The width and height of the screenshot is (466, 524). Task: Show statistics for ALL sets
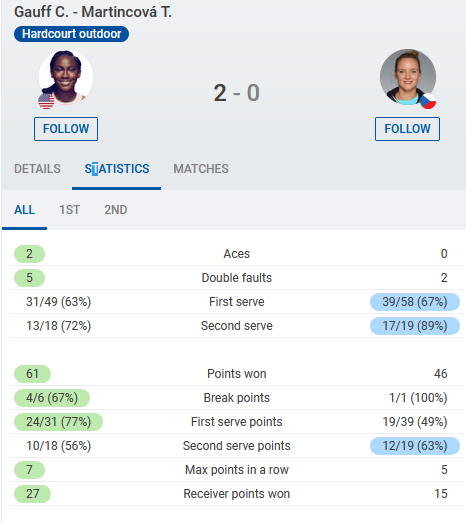coord(24,210)
